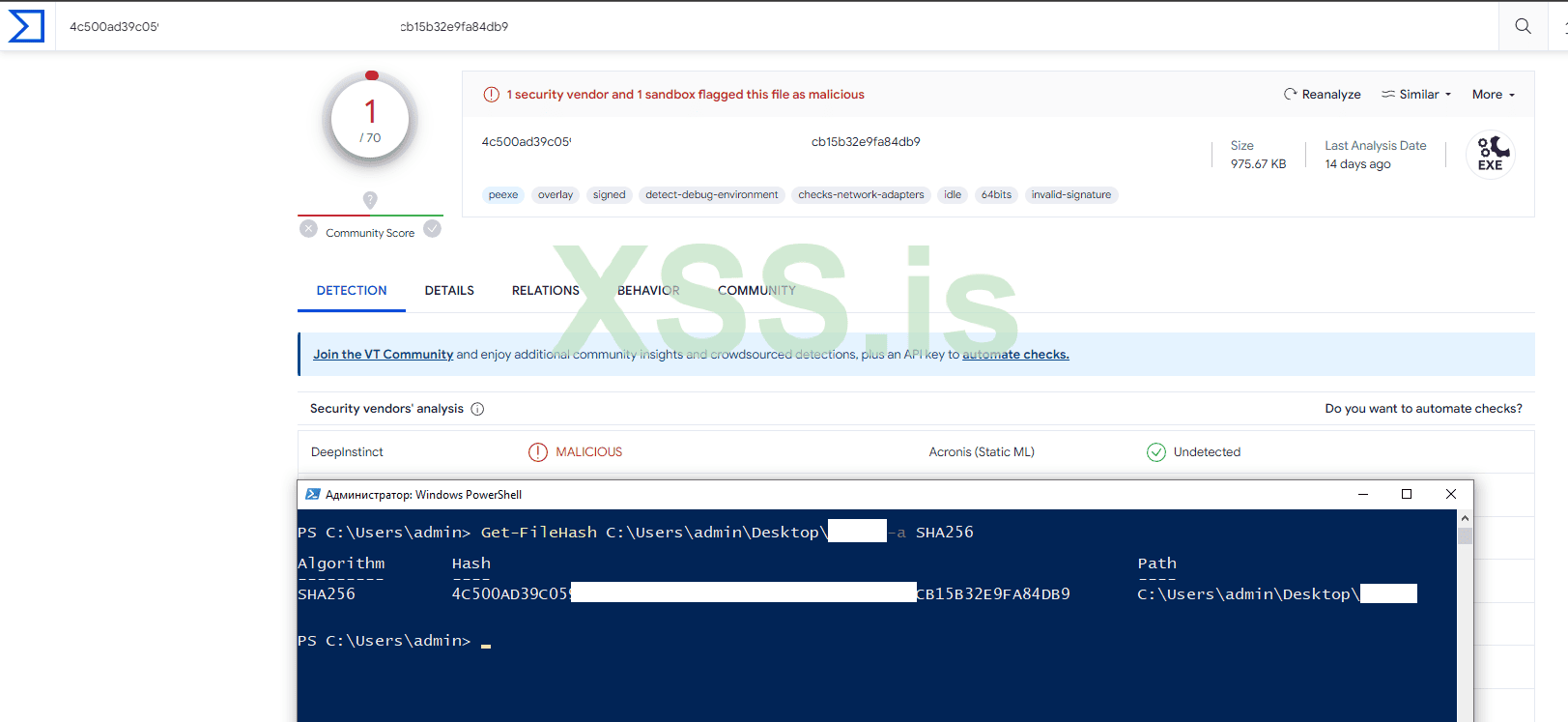
Task: Click the red alert icon in banner
Action: pos(492,94)
